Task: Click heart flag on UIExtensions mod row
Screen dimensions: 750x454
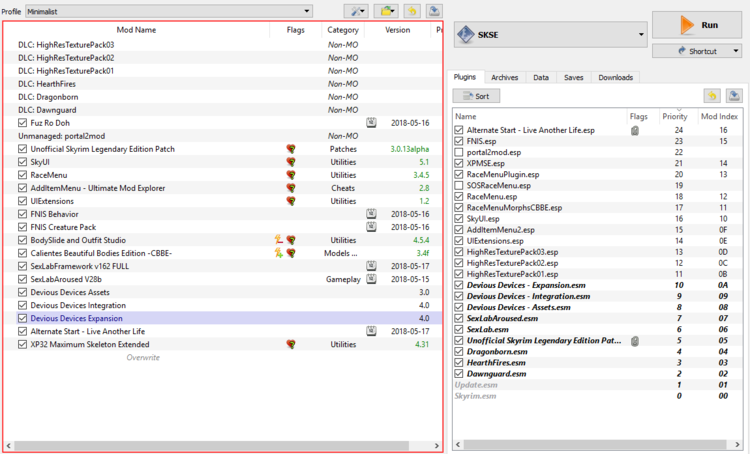Action: coord(291,201)
